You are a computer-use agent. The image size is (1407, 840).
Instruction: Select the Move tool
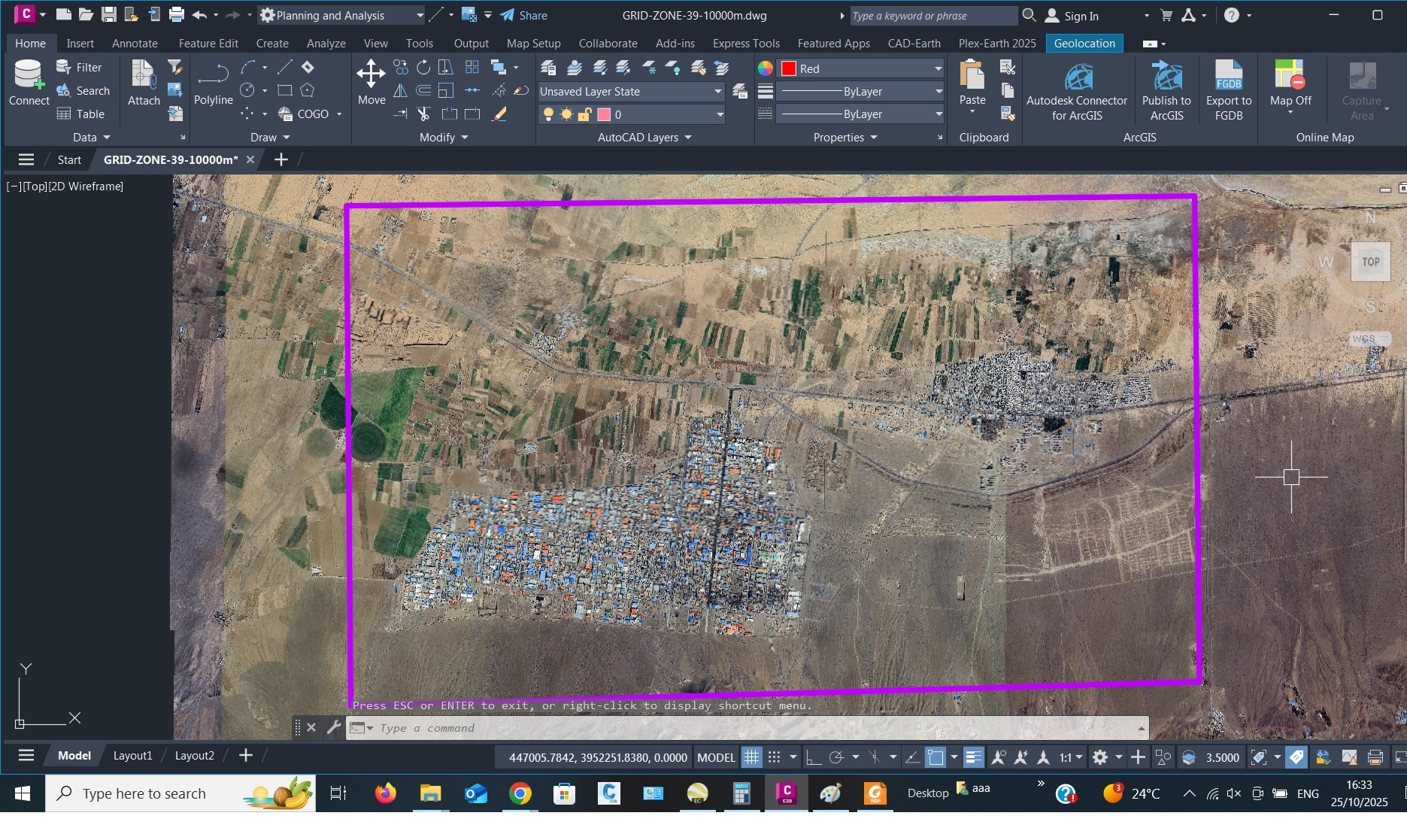tap(371, 83)
